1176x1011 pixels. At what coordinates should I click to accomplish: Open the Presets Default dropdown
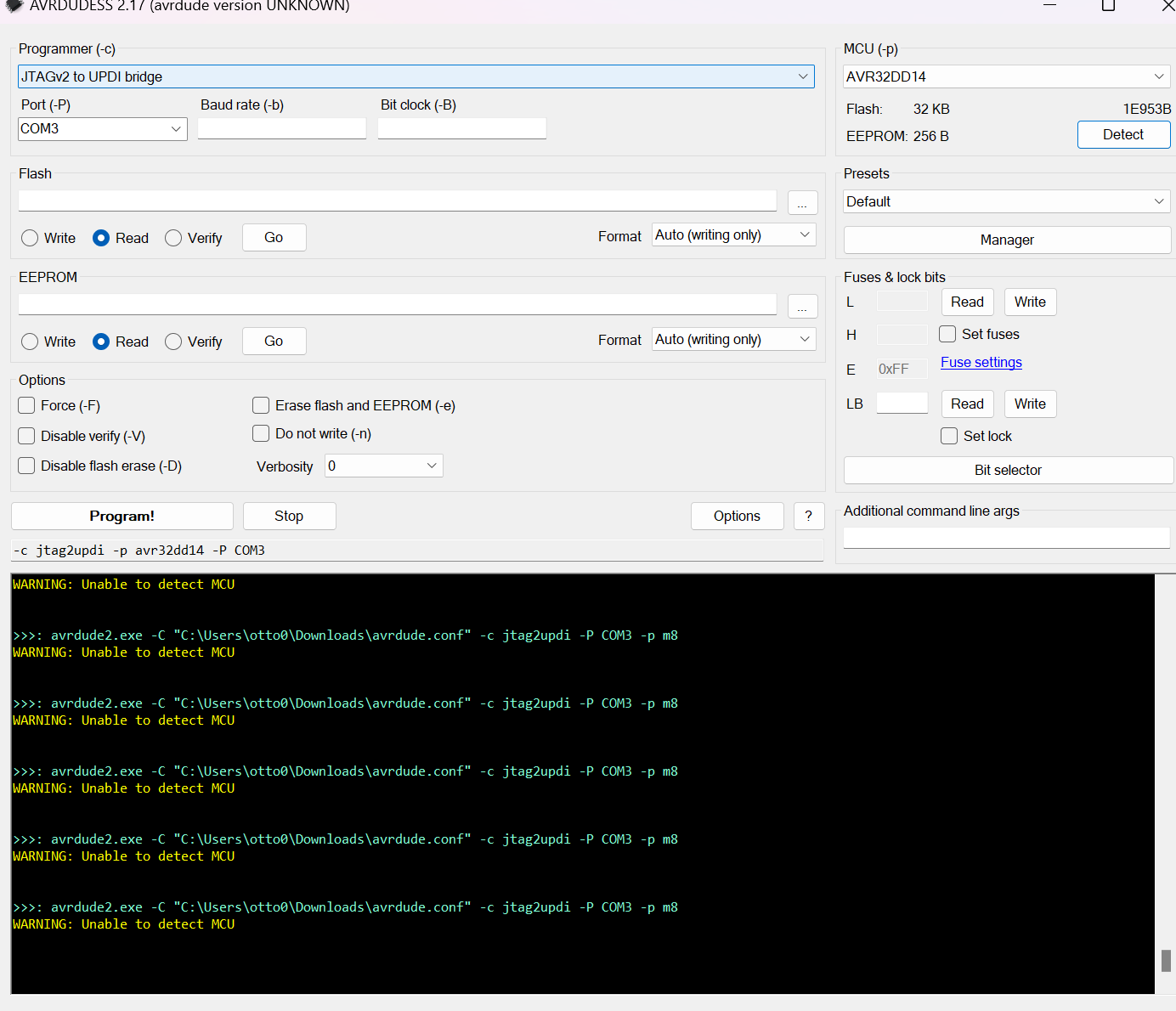click(x=1007, y=201)
